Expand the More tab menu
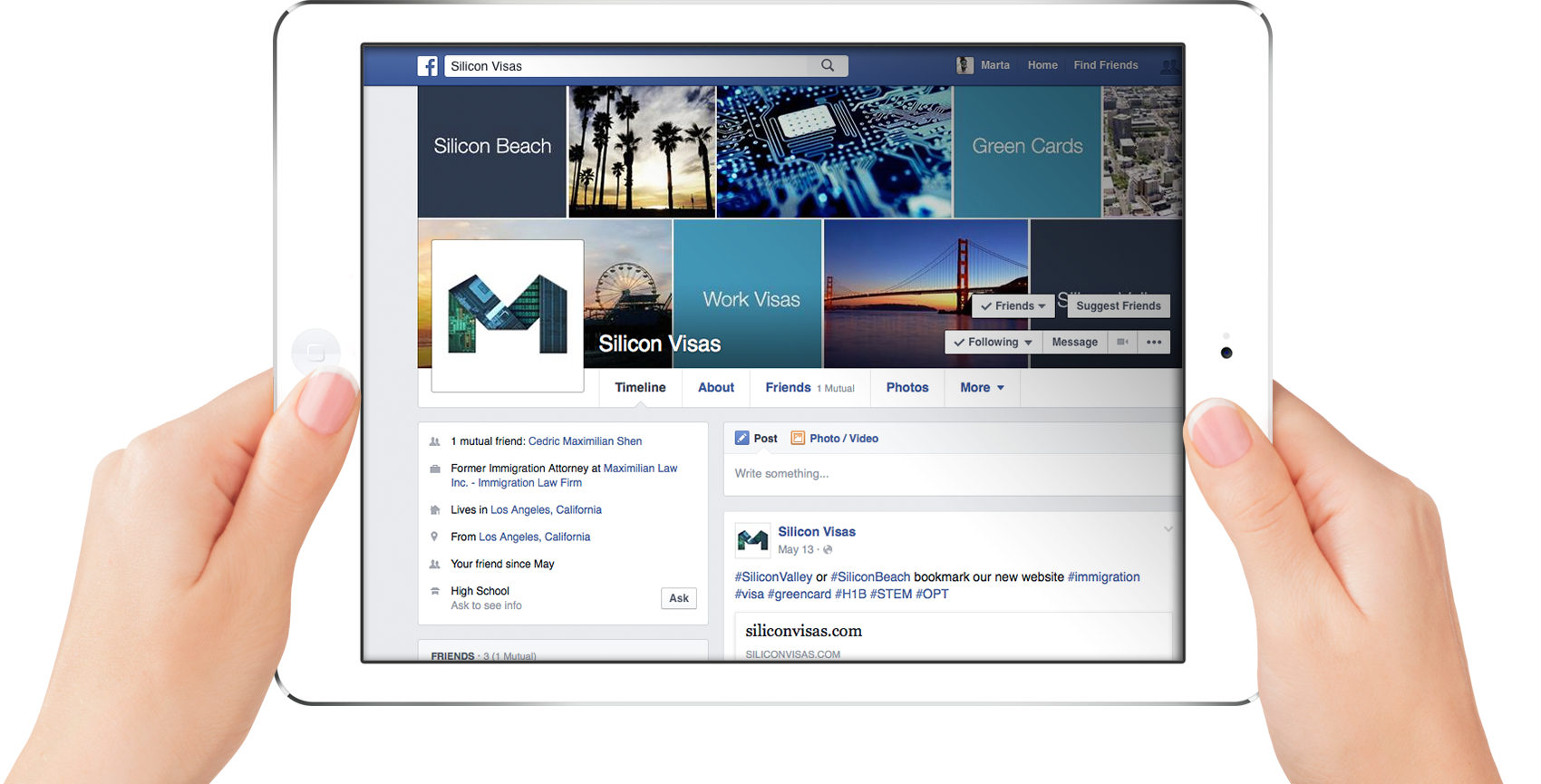The image size is (1541, 784). 982,387
